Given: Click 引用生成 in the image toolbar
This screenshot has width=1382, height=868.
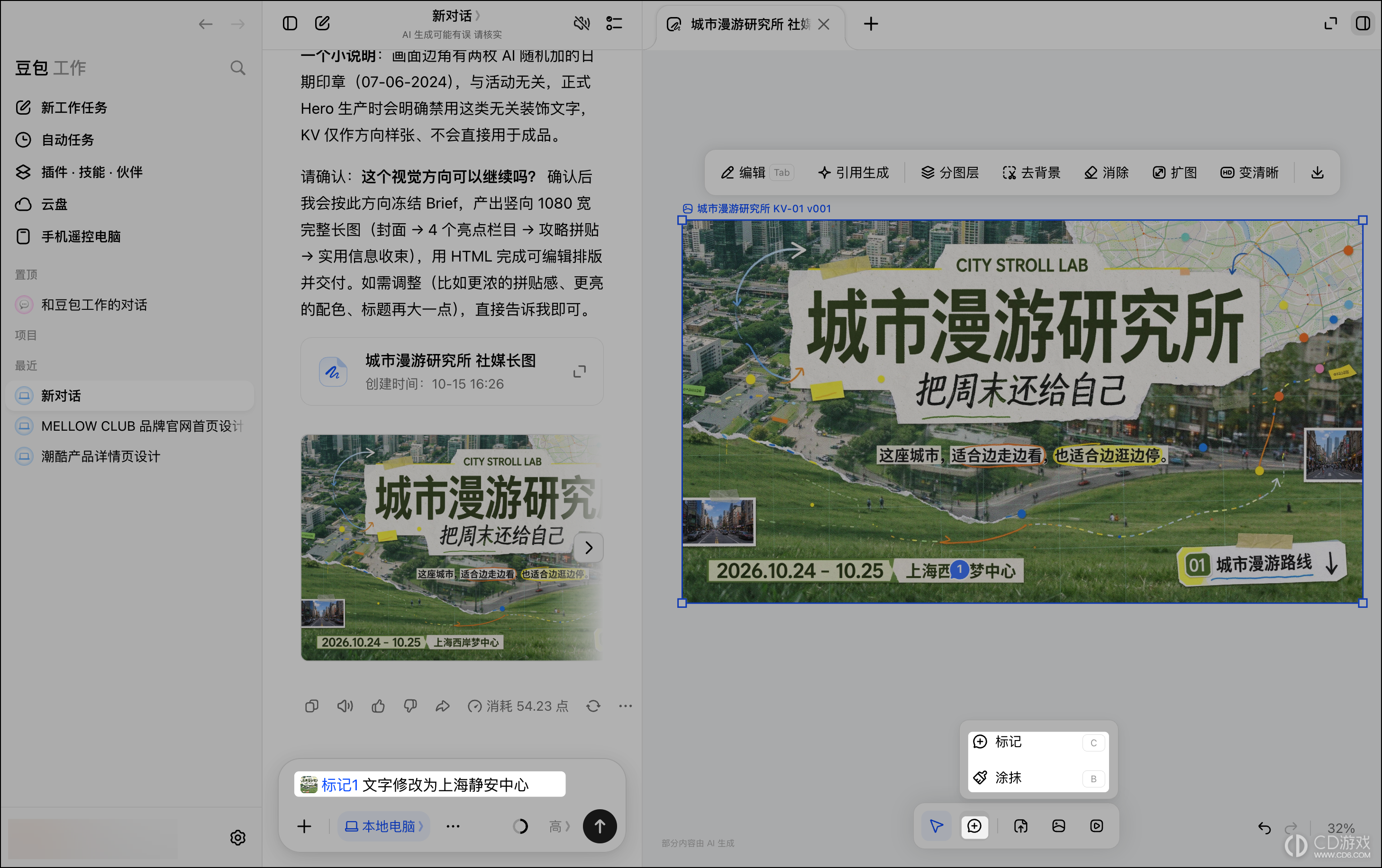Looking at the screenshot, I should tap(854, 172).
